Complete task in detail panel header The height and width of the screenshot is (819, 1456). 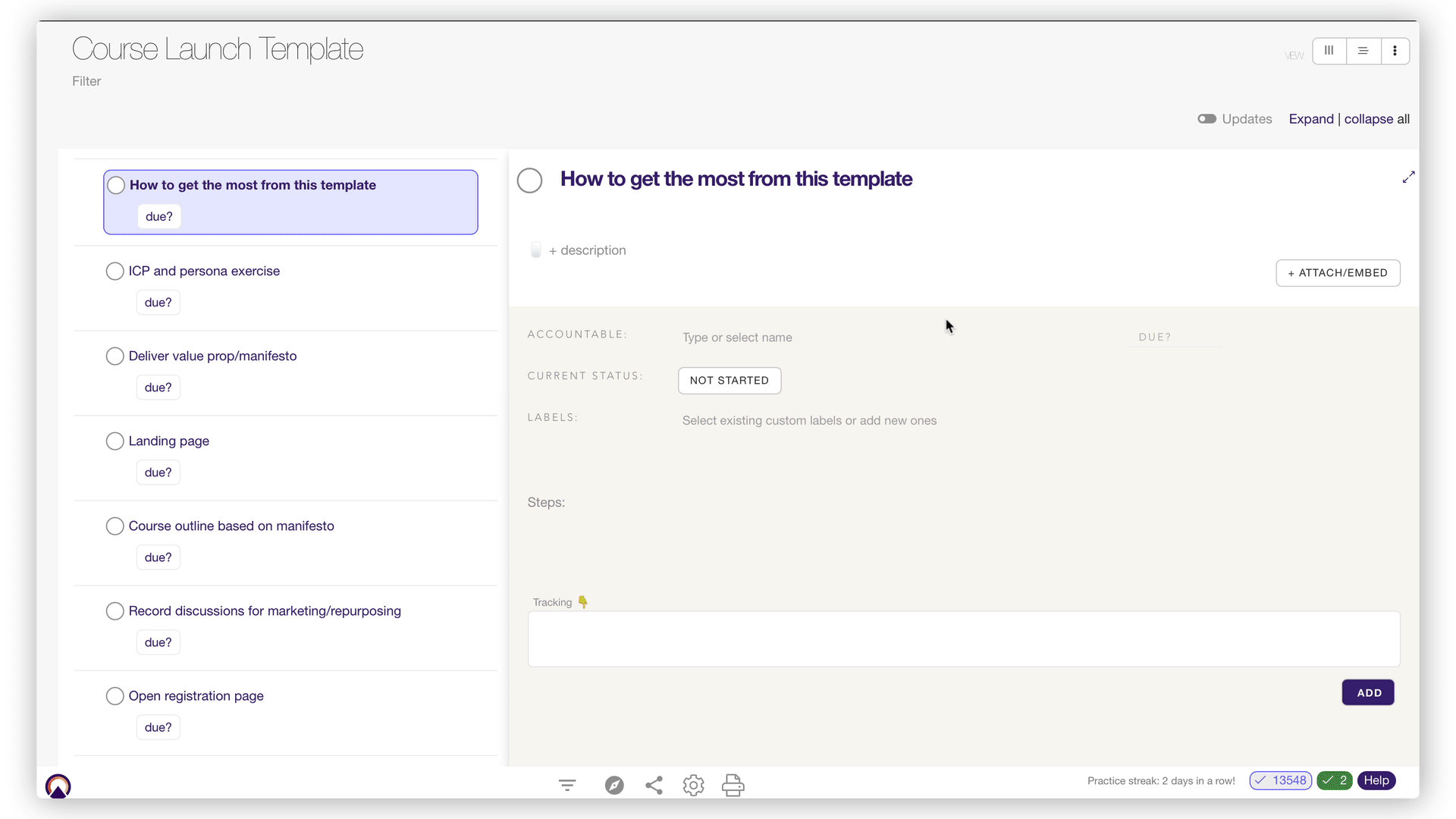529,180
